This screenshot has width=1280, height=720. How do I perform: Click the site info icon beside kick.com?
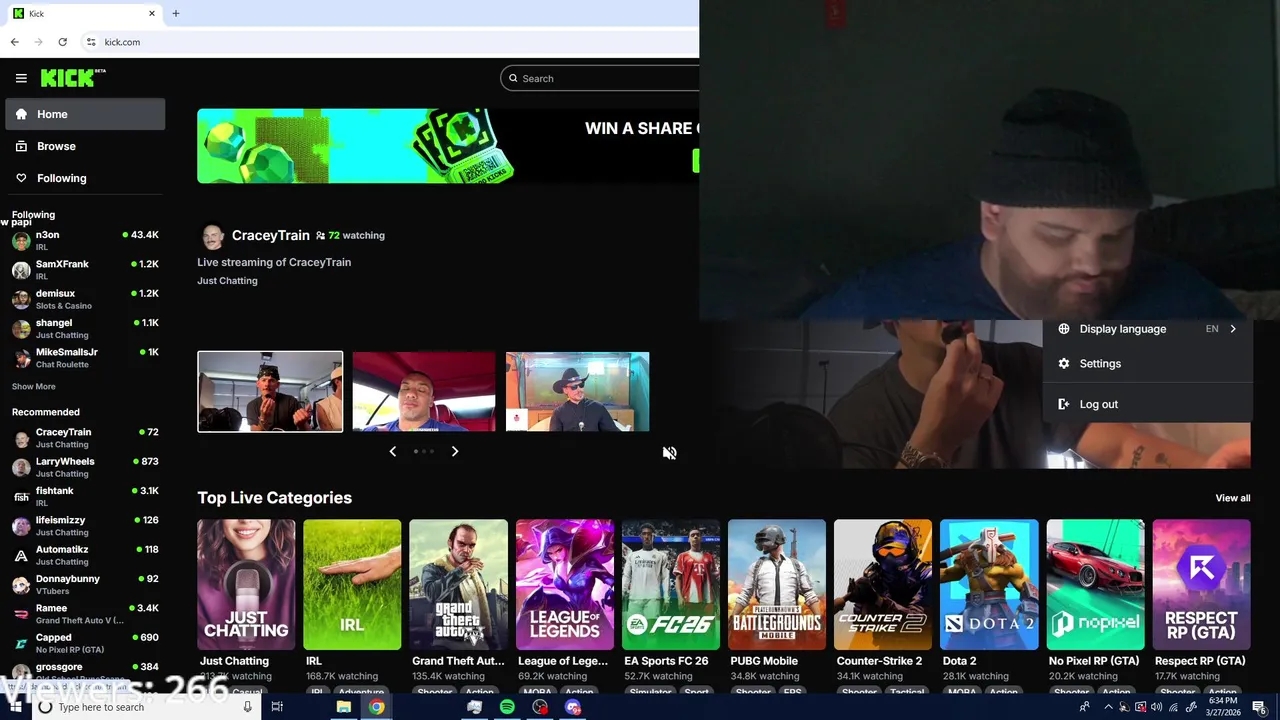91,42
